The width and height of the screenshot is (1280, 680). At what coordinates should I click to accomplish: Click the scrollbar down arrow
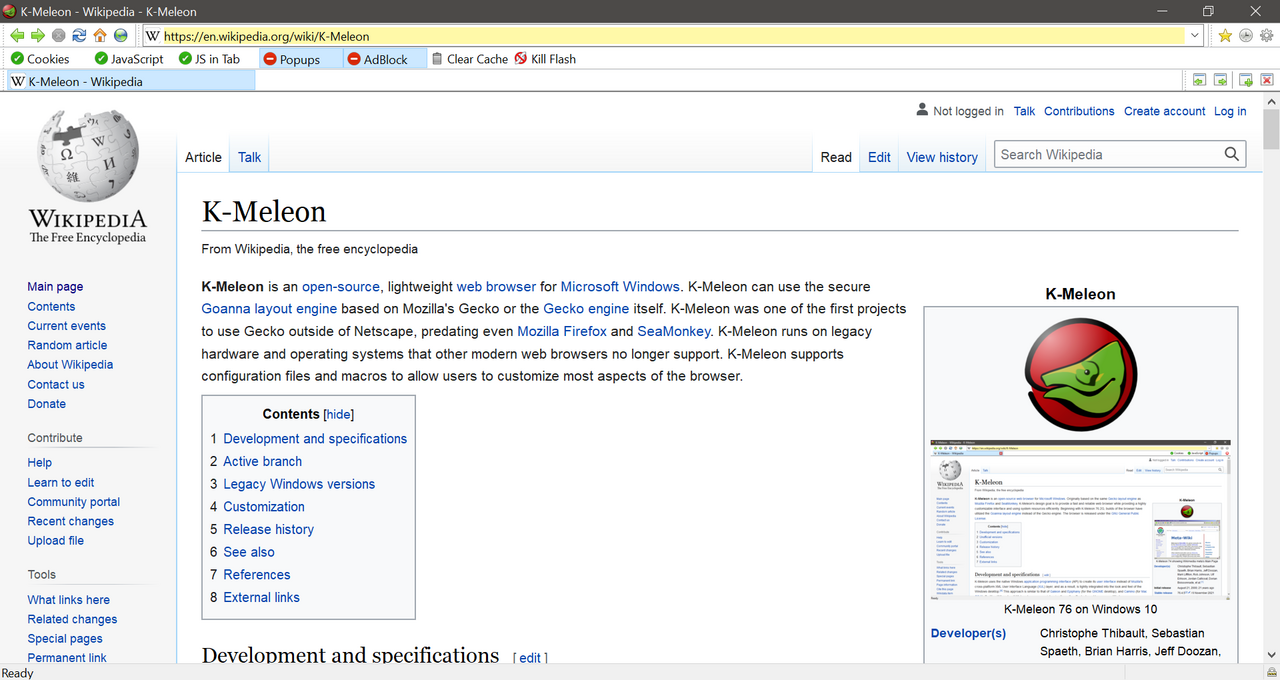pos(1271,656)
